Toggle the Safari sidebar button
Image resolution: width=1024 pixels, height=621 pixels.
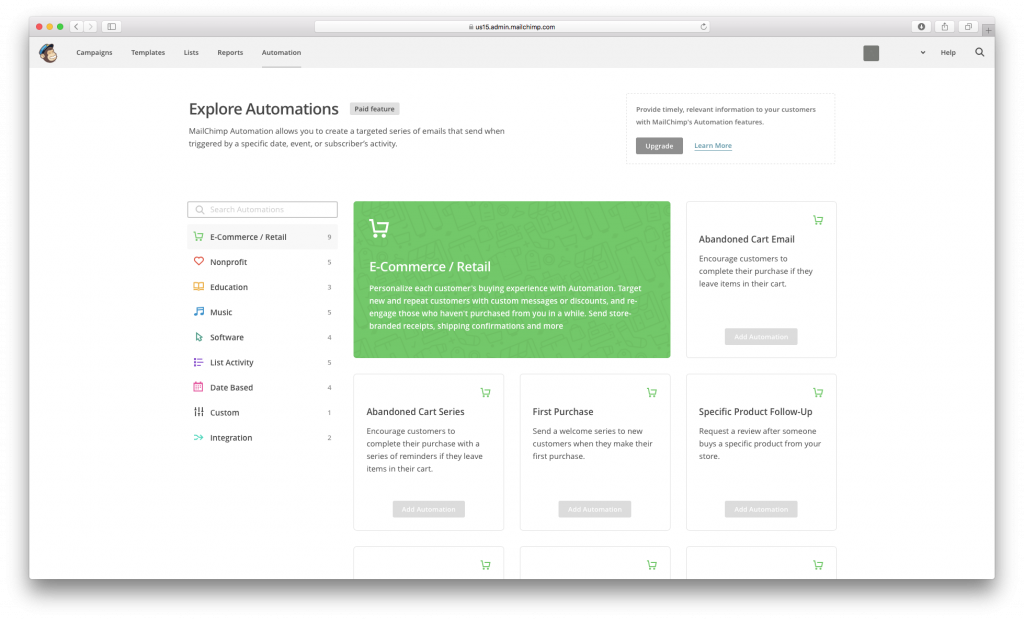pyautogui.click(x=112, y=27)
